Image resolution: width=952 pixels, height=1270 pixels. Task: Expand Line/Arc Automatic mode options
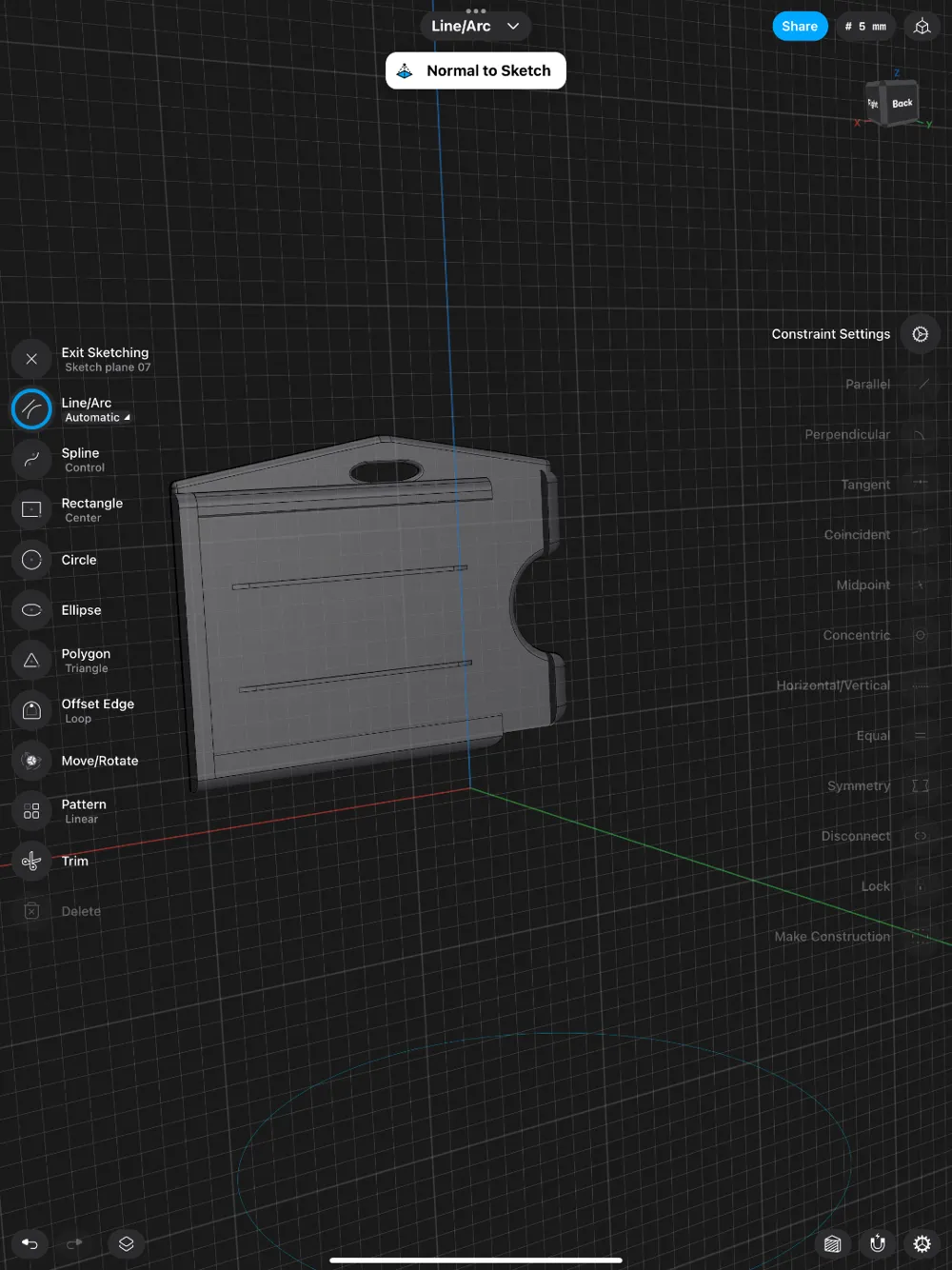[x=97, y=418]
